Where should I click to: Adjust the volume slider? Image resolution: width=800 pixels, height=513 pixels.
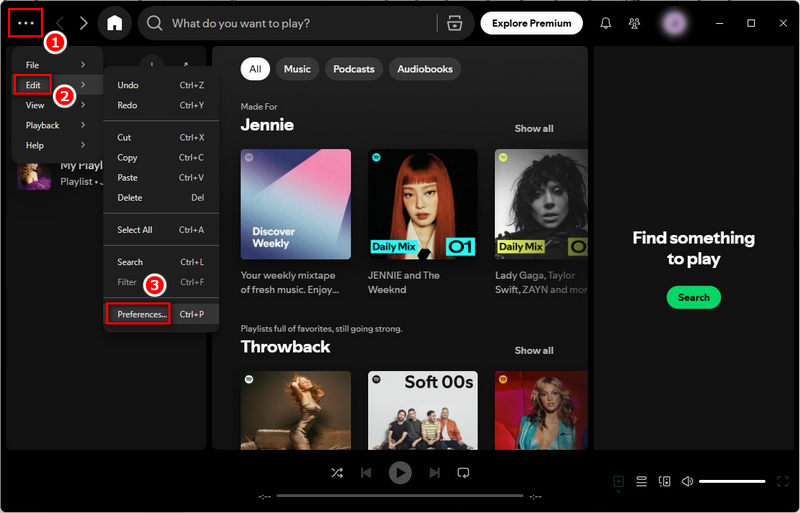[x=732, y=481]
